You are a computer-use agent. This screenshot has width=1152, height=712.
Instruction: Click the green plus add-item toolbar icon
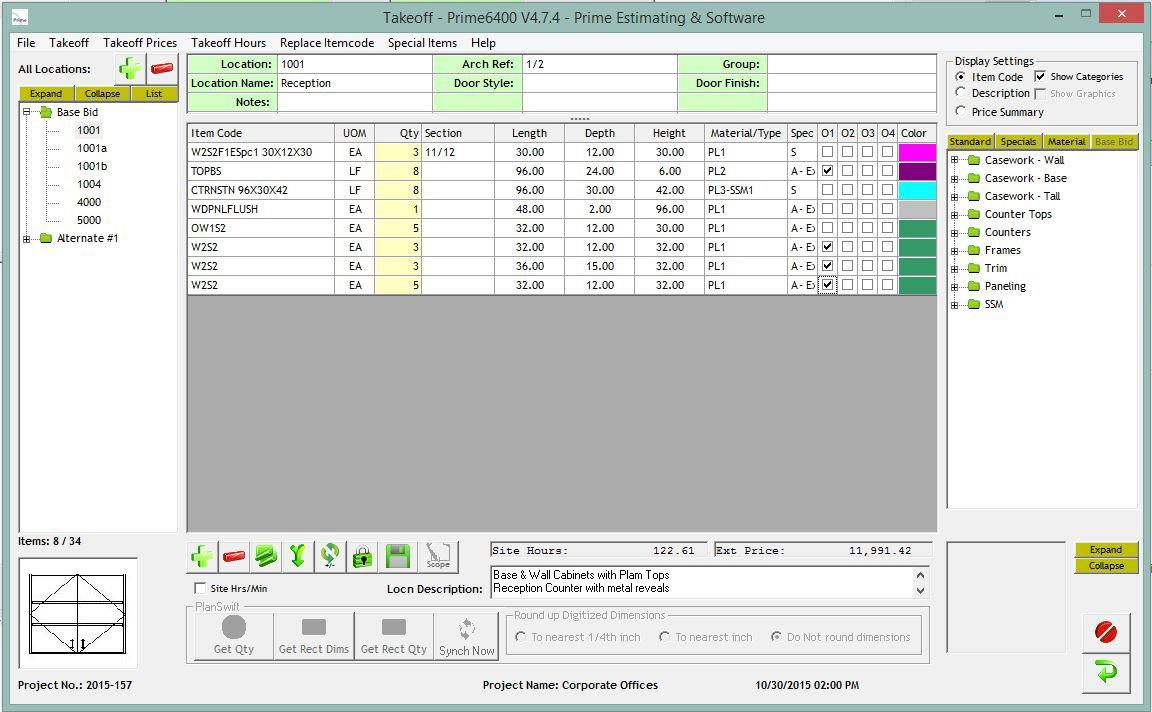[202, 556]
